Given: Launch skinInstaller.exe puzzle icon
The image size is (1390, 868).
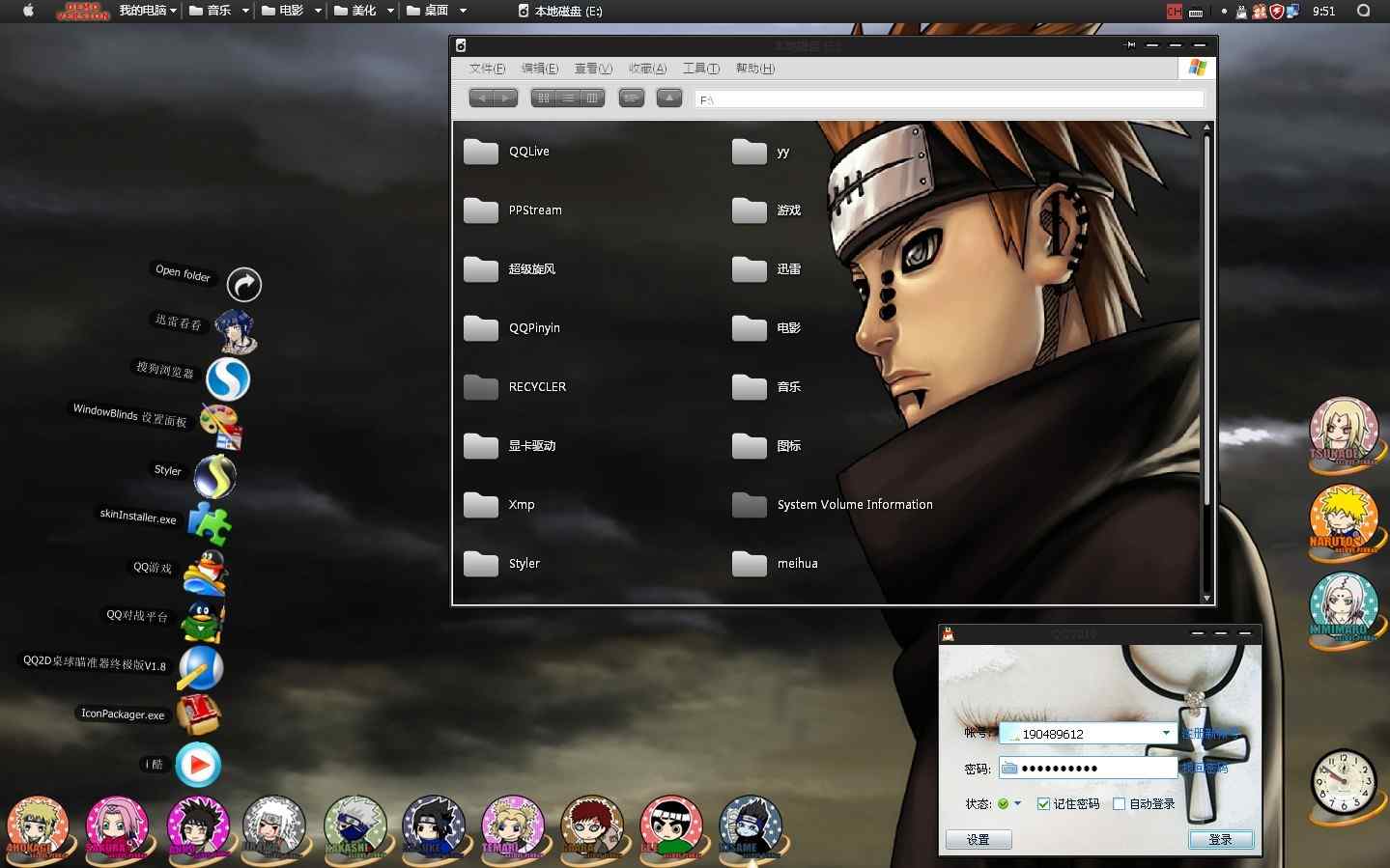Looking at the screenshot, I should (210, 524).
